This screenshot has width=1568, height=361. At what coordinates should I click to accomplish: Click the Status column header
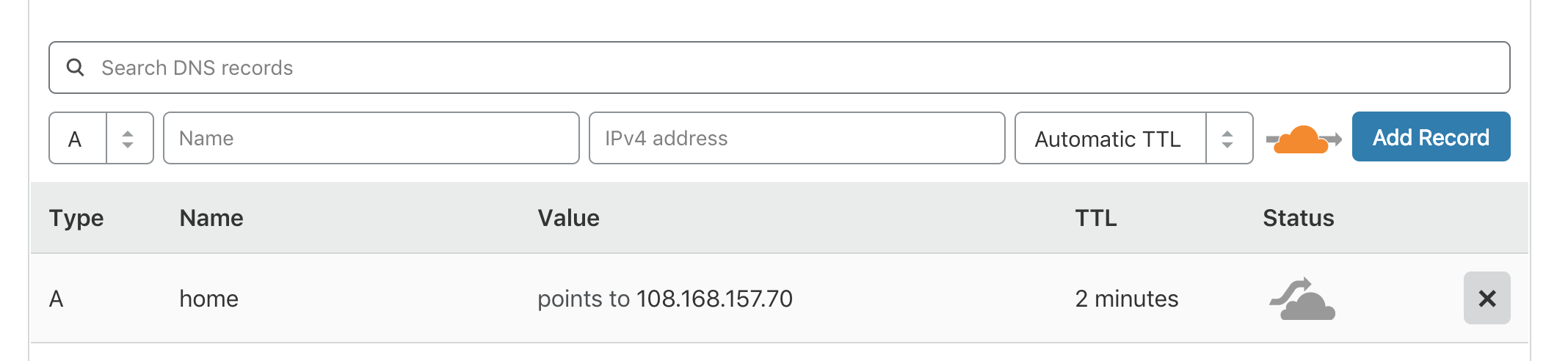1298,218
